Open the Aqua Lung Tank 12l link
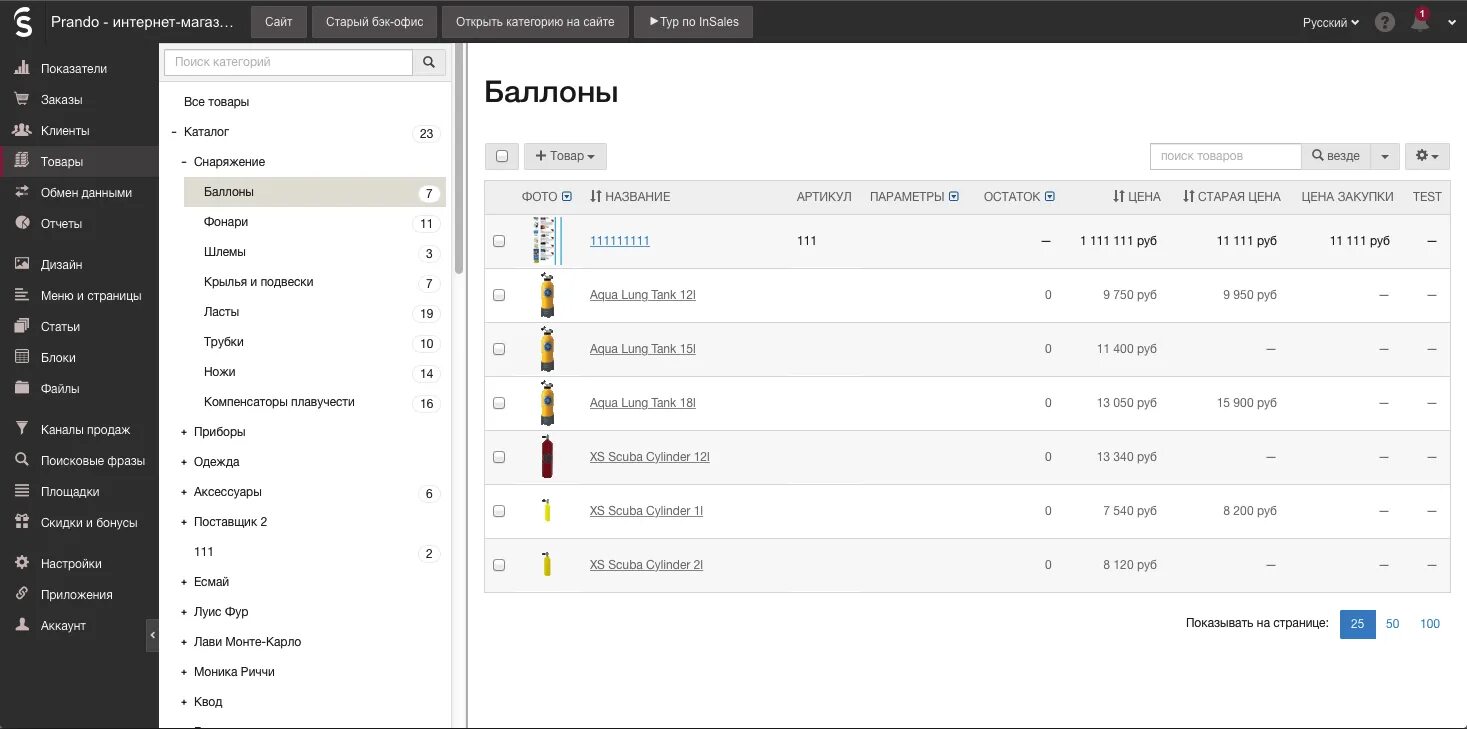 (x=643, y=295)
